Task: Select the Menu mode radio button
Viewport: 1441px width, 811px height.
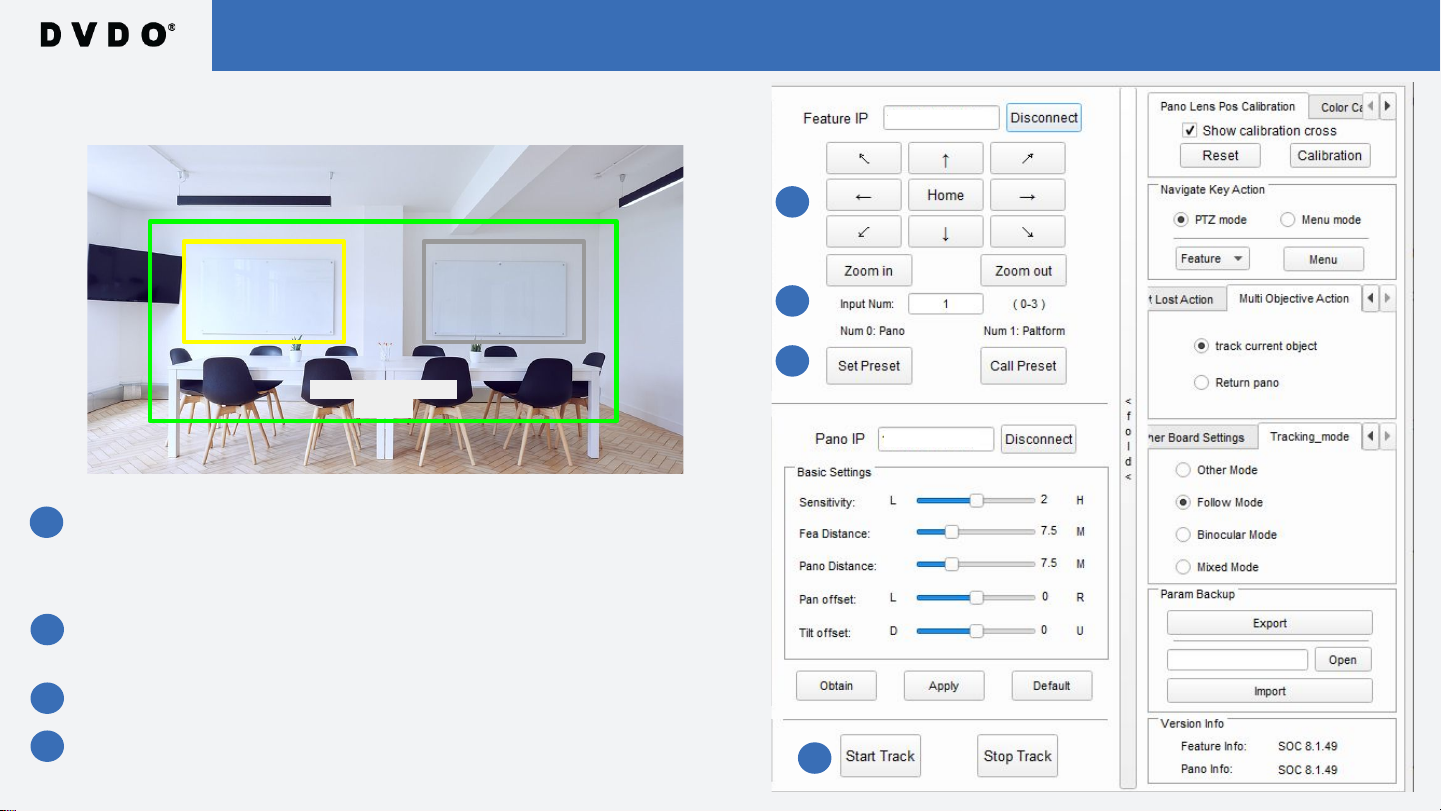Action: tap(1288, 220)
